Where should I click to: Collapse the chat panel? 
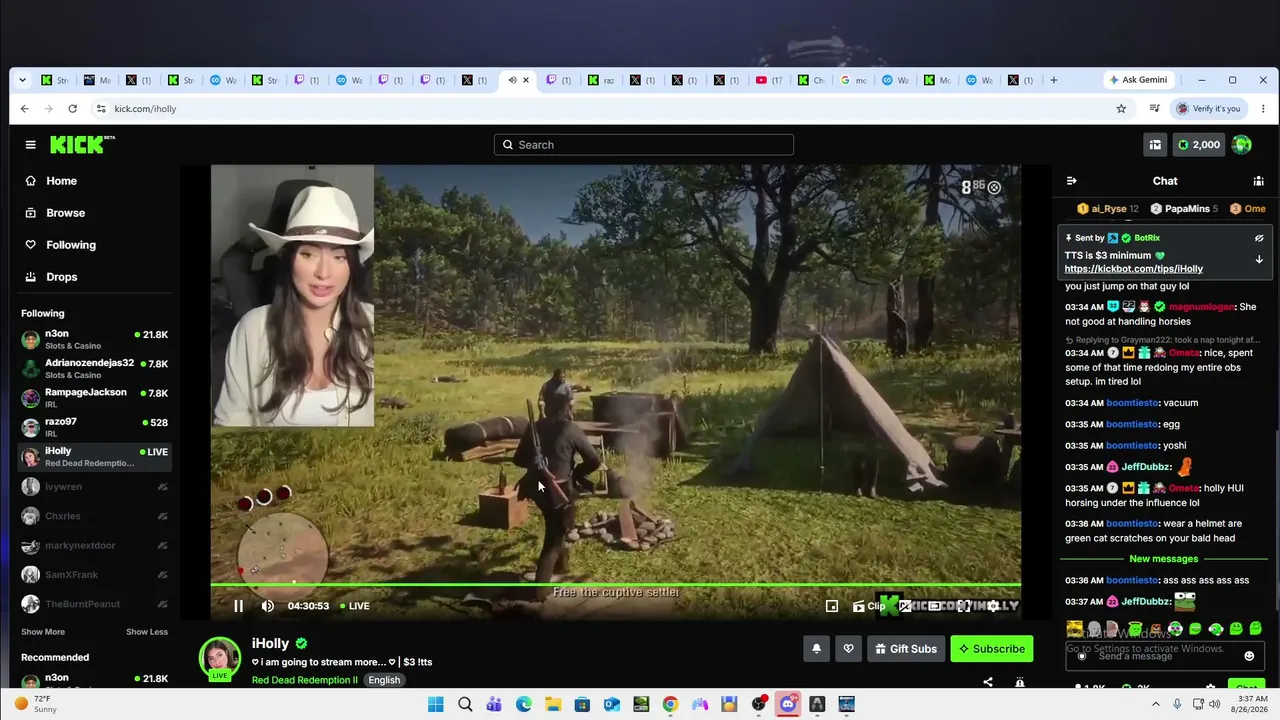1071,181
